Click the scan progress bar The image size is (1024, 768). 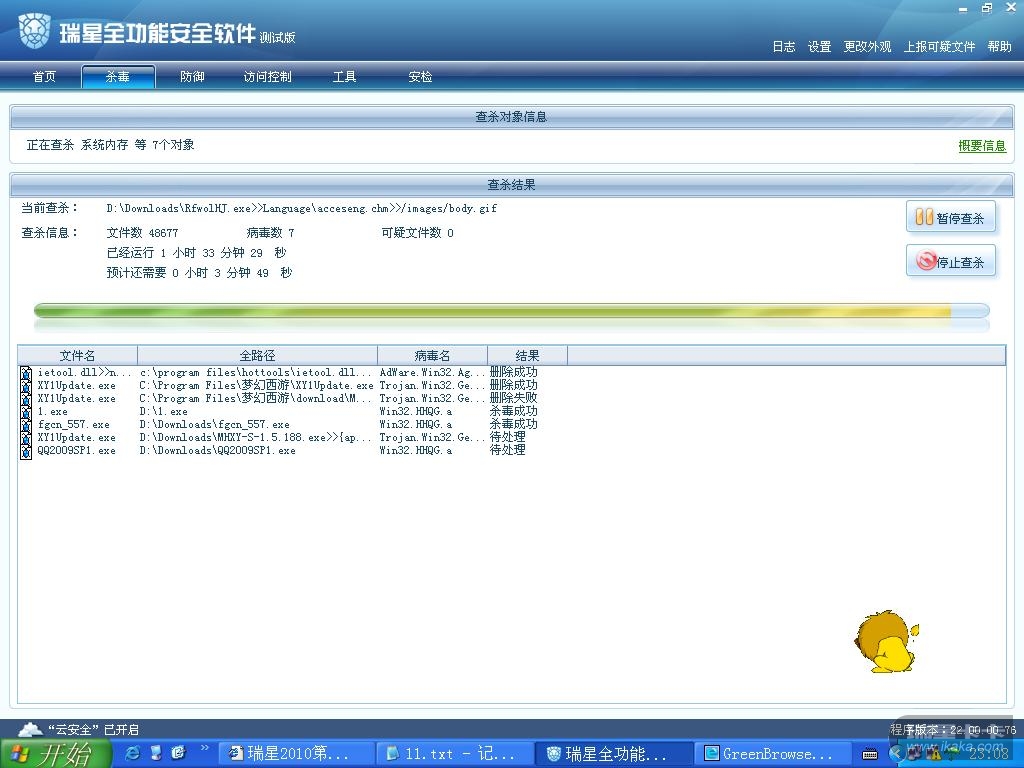[511, 311]
